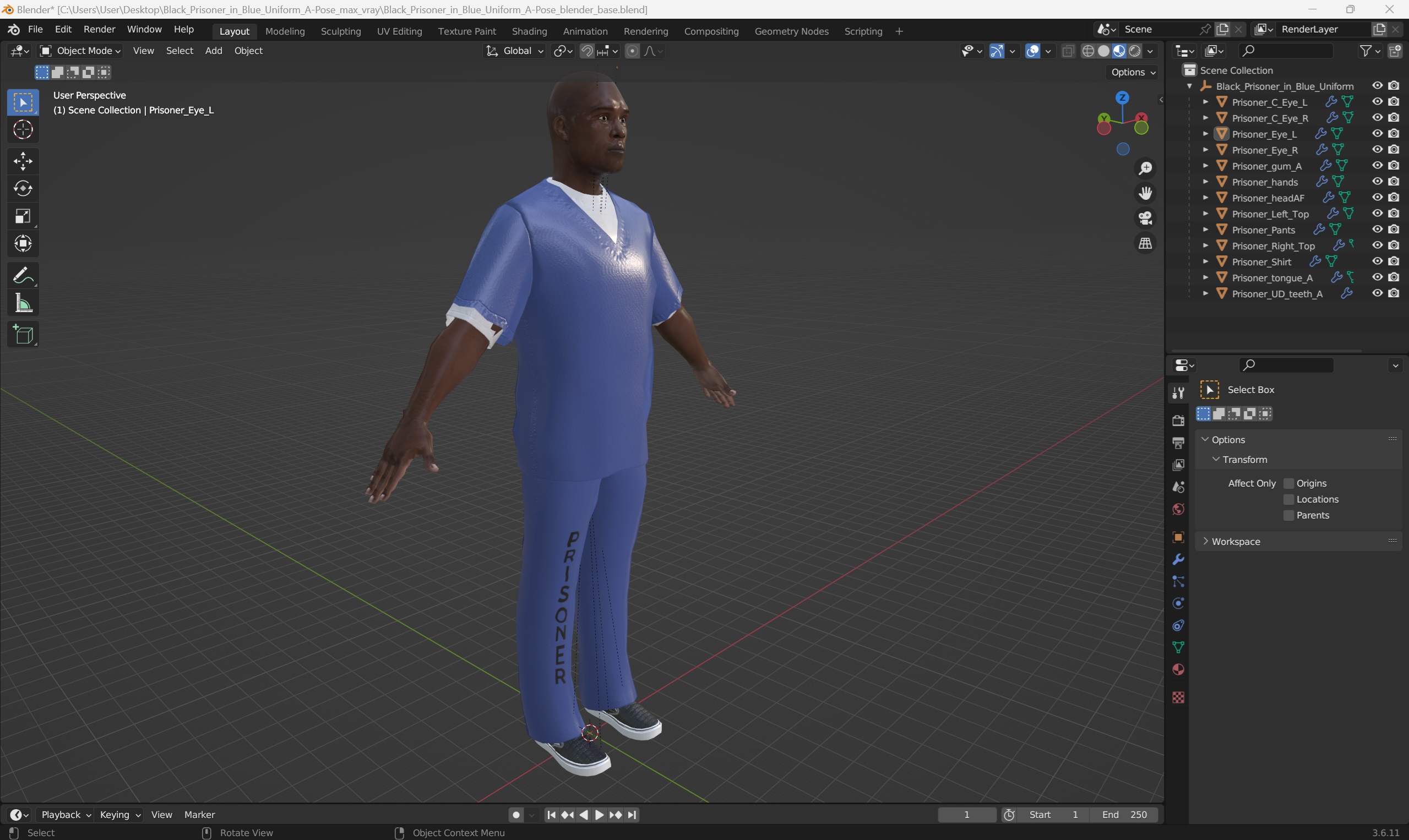Viewport: 1409px width, 840px height.
Task: Open viewport Options dropdown
Action: pos(1132,72)
